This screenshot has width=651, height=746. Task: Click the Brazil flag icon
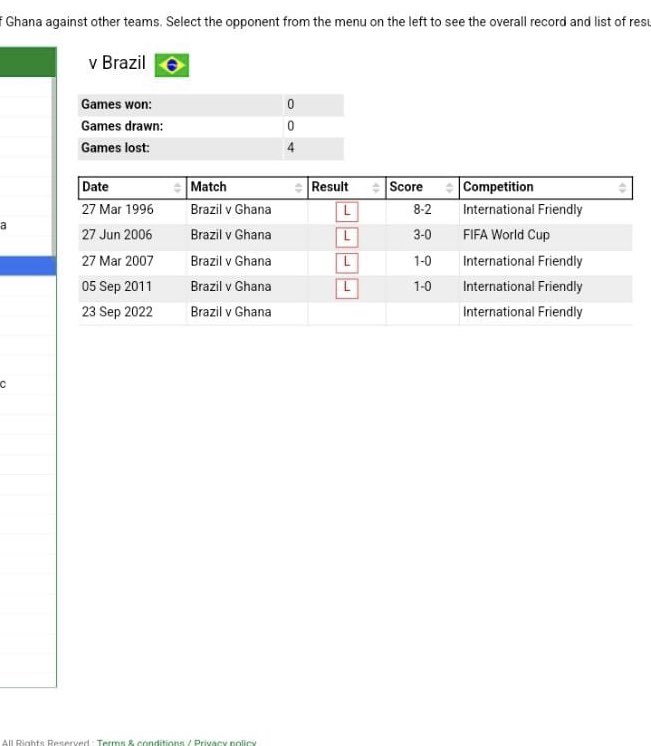(172, 65)
